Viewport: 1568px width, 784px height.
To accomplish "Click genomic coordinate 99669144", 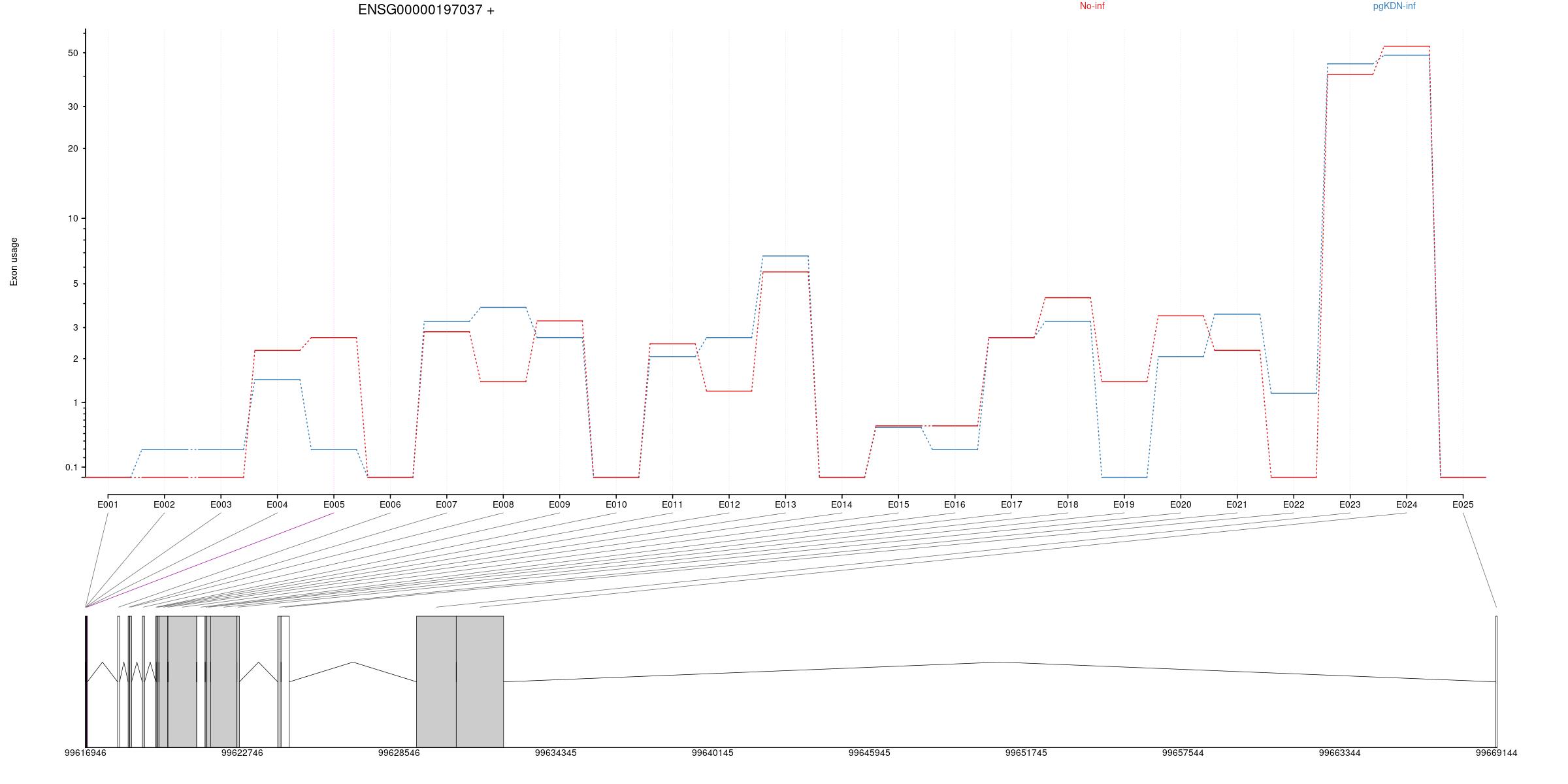I will [1497, 753].
